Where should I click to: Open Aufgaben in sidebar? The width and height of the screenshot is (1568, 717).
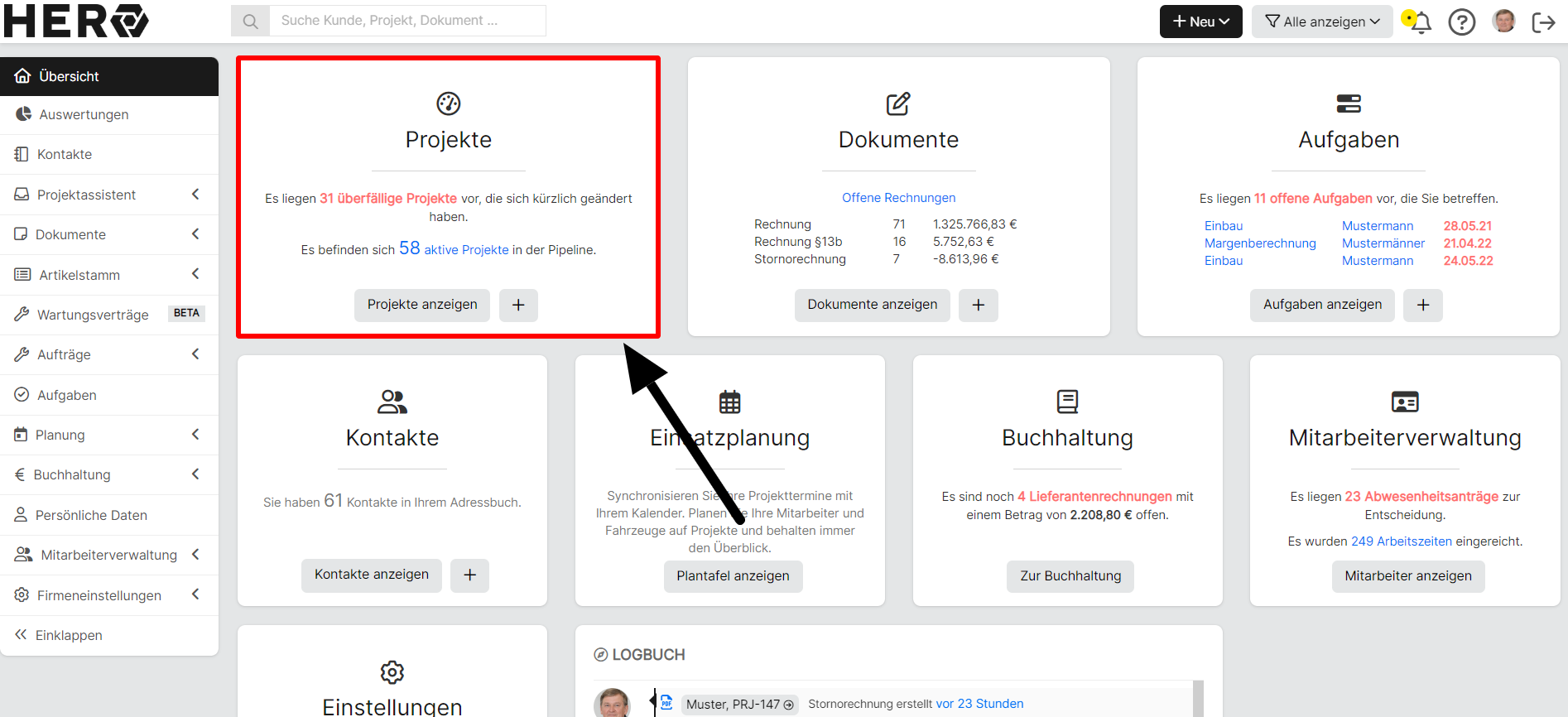(109, 395)
